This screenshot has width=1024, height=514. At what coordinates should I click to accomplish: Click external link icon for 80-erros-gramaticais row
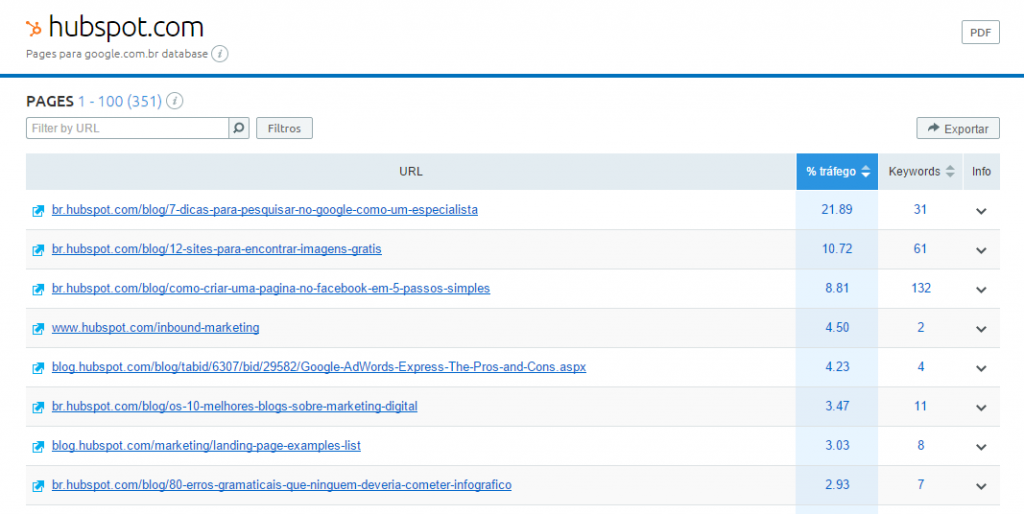point(38,485)
